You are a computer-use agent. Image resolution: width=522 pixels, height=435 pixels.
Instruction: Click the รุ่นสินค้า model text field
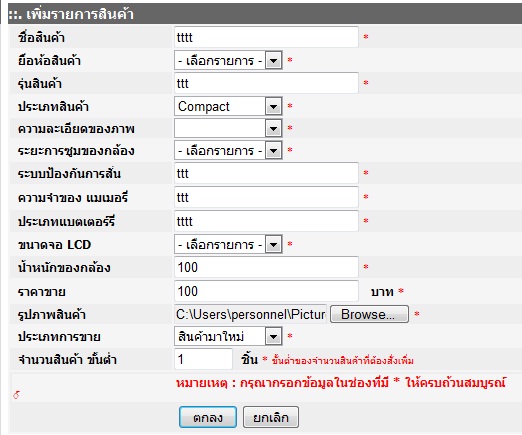click(x=266, y=83)
